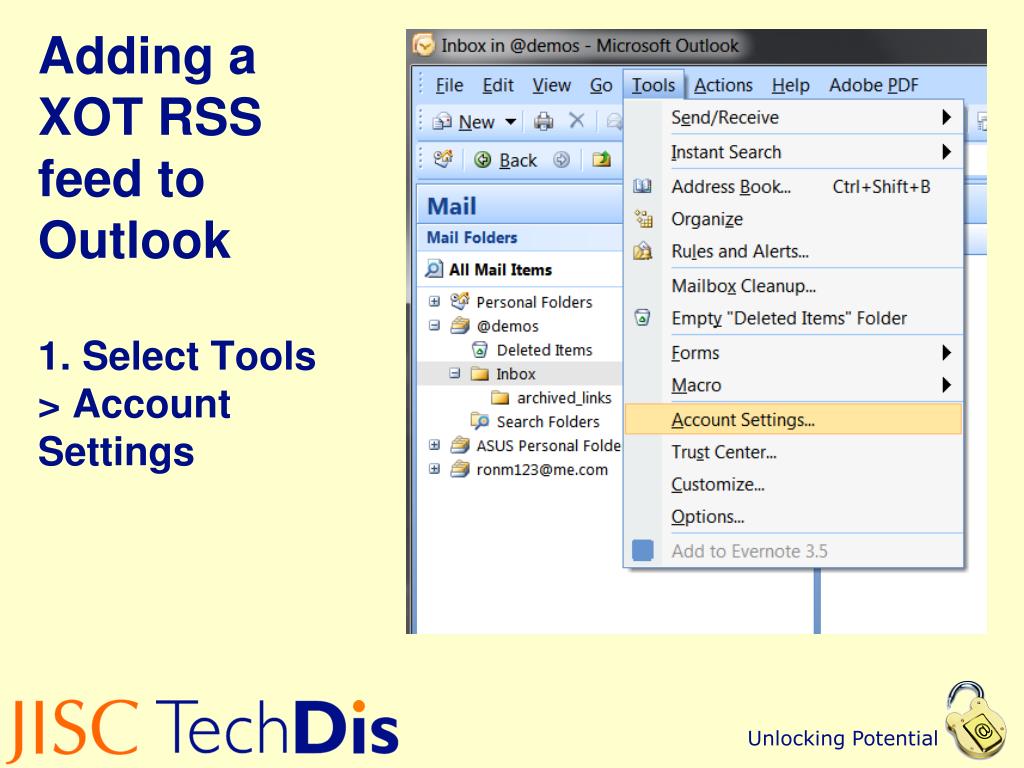
Task: Choose Options menu item
Action: 793,517
